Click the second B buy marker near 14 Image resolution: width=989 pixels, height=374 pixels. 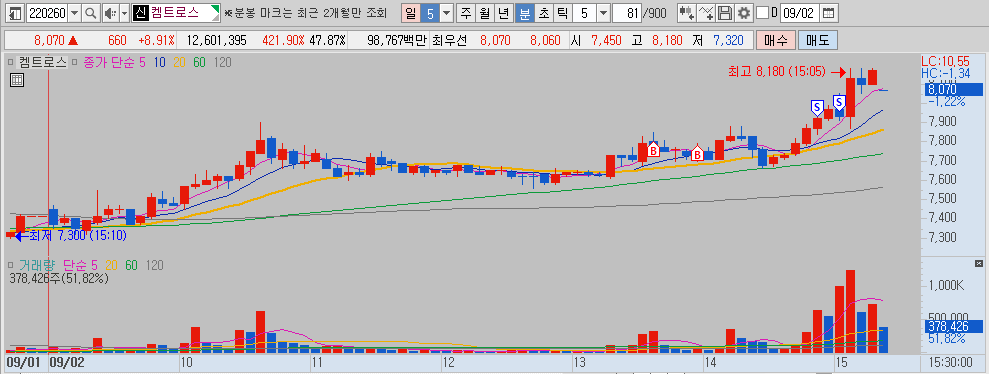pyautogui.click(x=697, y=153)
